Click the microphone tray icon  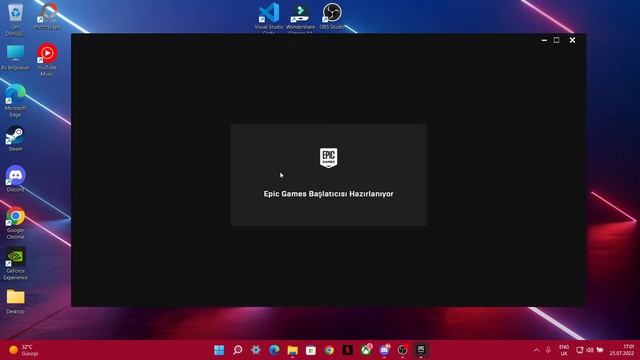pos(548,350)
